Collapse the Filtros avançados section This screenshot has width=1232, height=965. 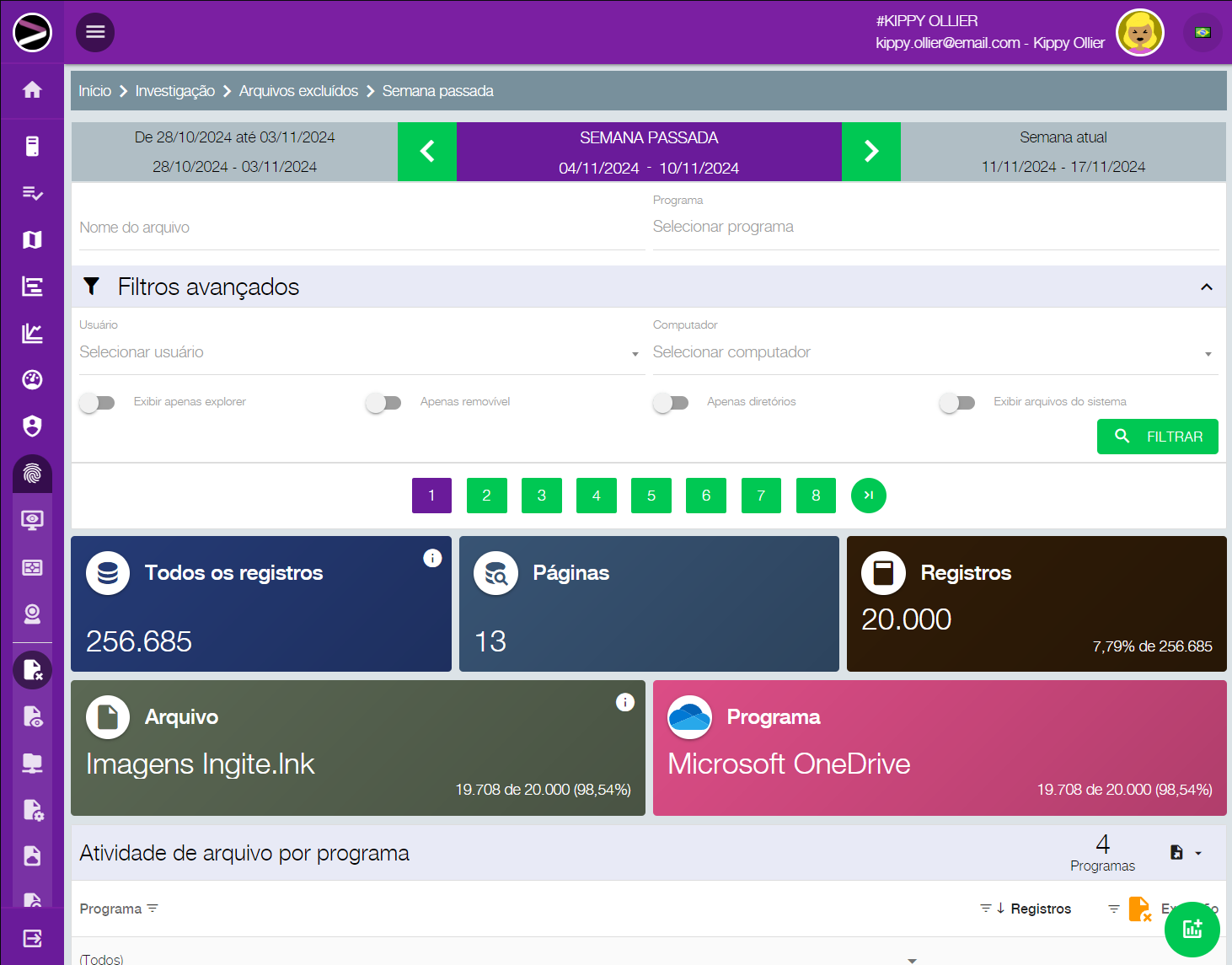(1206, 287)
